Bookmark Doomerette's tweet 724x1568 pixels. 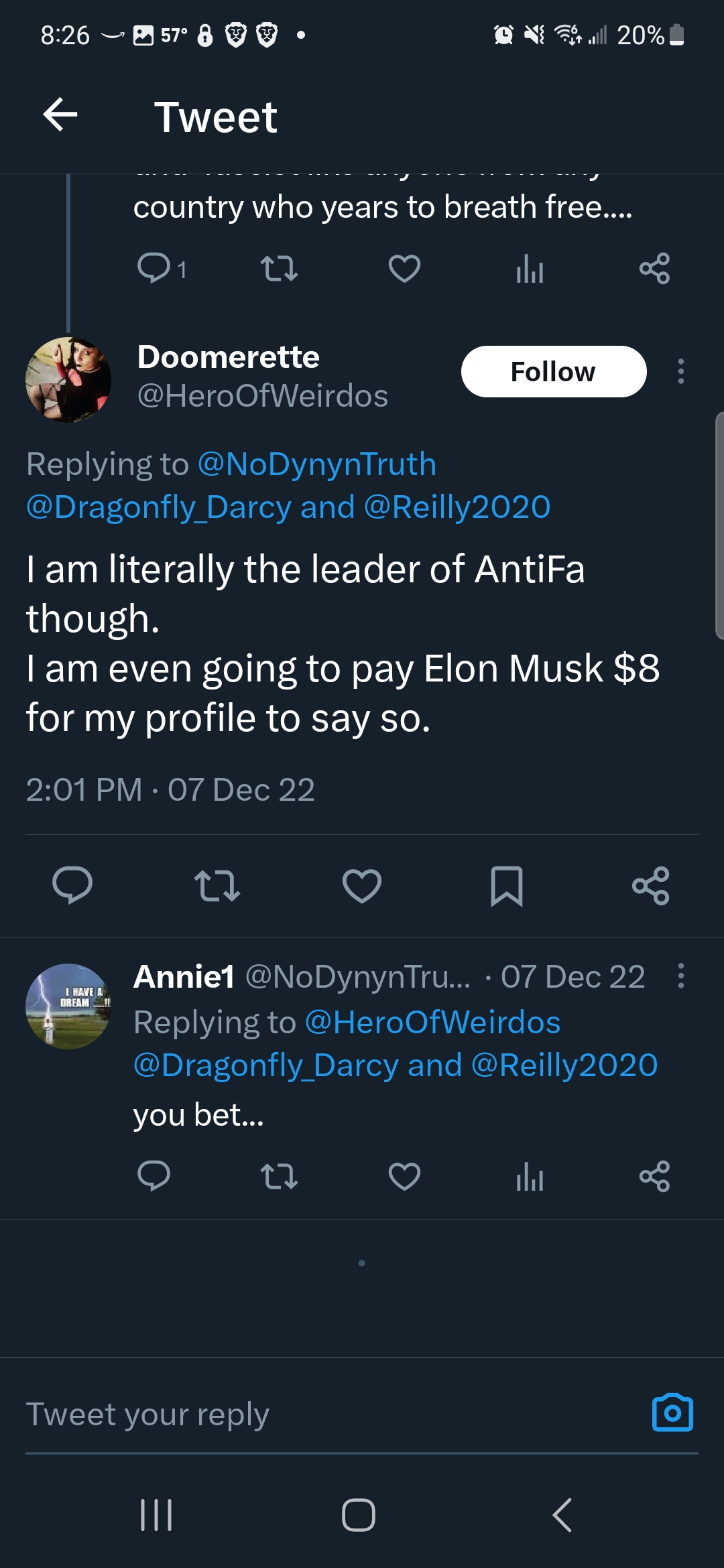(507, 886)
